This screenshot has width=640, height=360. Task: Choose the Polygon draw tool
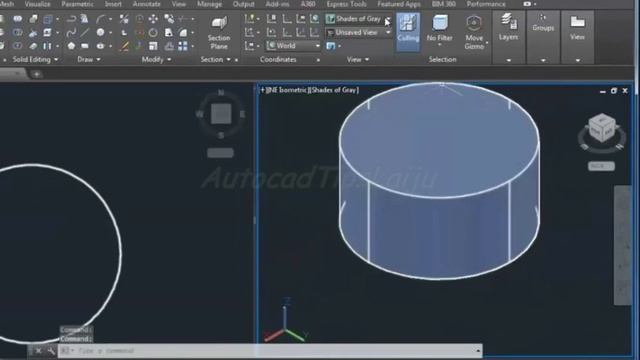(x=71, y=46)
